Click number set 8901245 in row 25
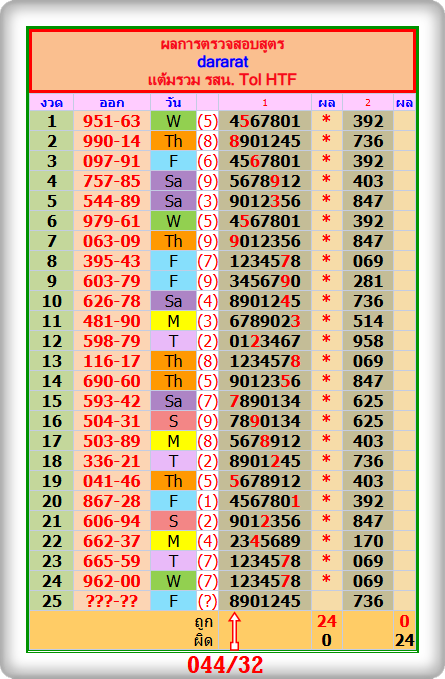The image size is (445, 679). point(265,601)
